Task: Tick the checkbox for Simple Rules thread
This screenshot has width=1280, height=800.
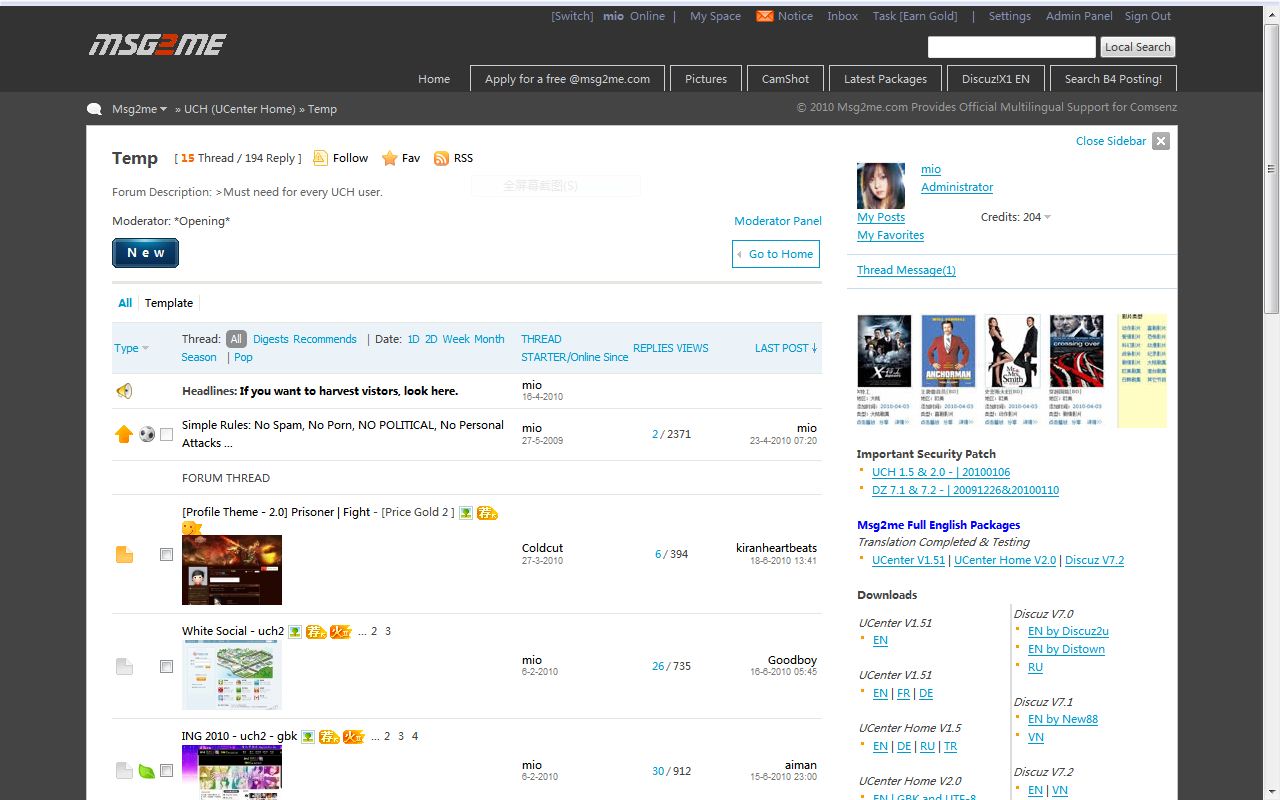Action: coord(167,435)
